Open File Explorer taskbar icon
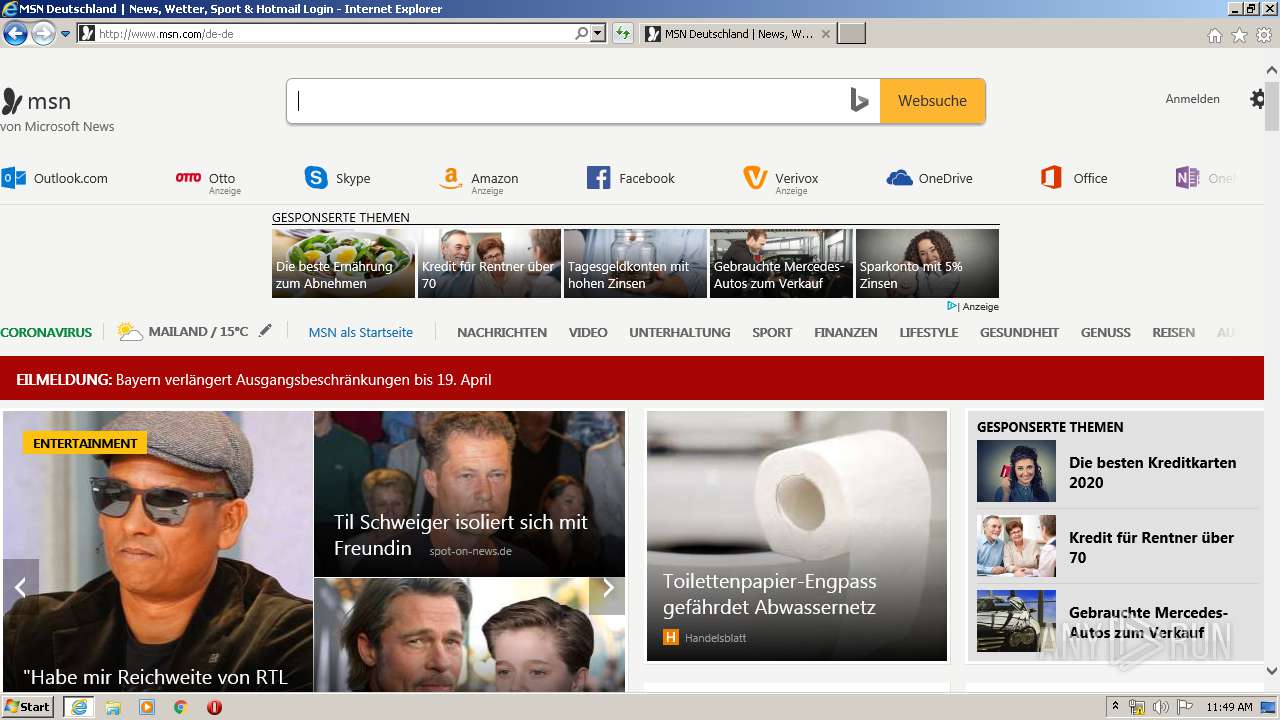 (x=113, y=707)
